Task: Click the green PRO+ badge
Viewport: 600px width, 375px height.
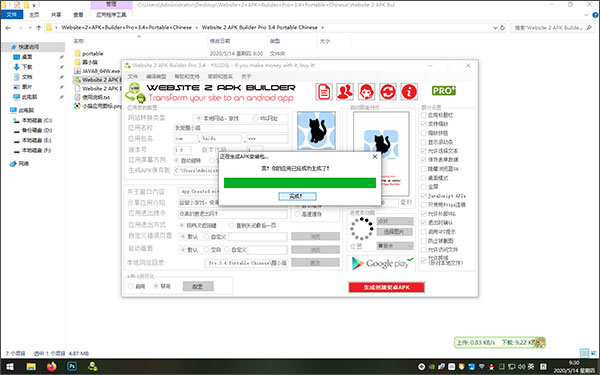Action: tap(443, 91)
